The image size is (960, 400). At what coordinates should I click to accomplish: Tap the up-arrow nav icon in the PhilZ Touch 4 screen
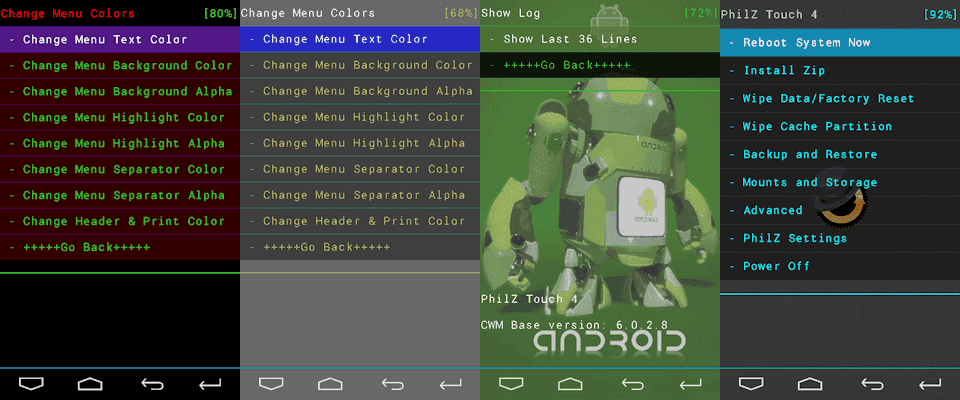[810, 384]
